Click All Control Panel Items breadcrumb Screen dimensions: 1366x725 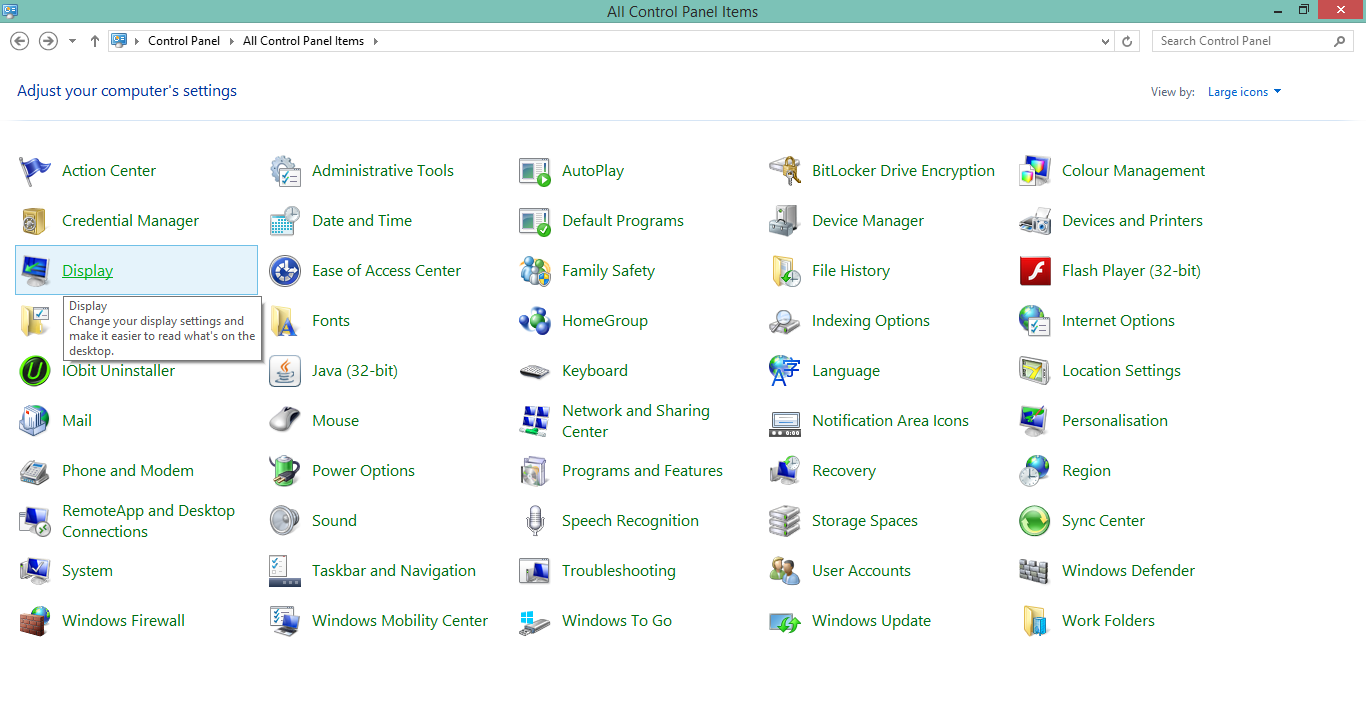[303, 41]
